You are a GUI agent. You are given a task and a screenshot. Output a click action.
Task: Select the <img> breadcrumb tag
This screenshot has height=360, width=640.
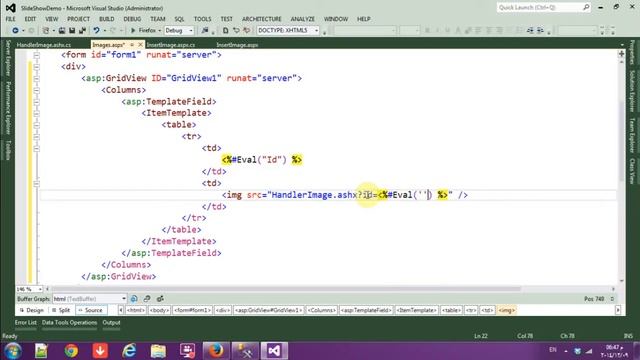pos(507,310)
